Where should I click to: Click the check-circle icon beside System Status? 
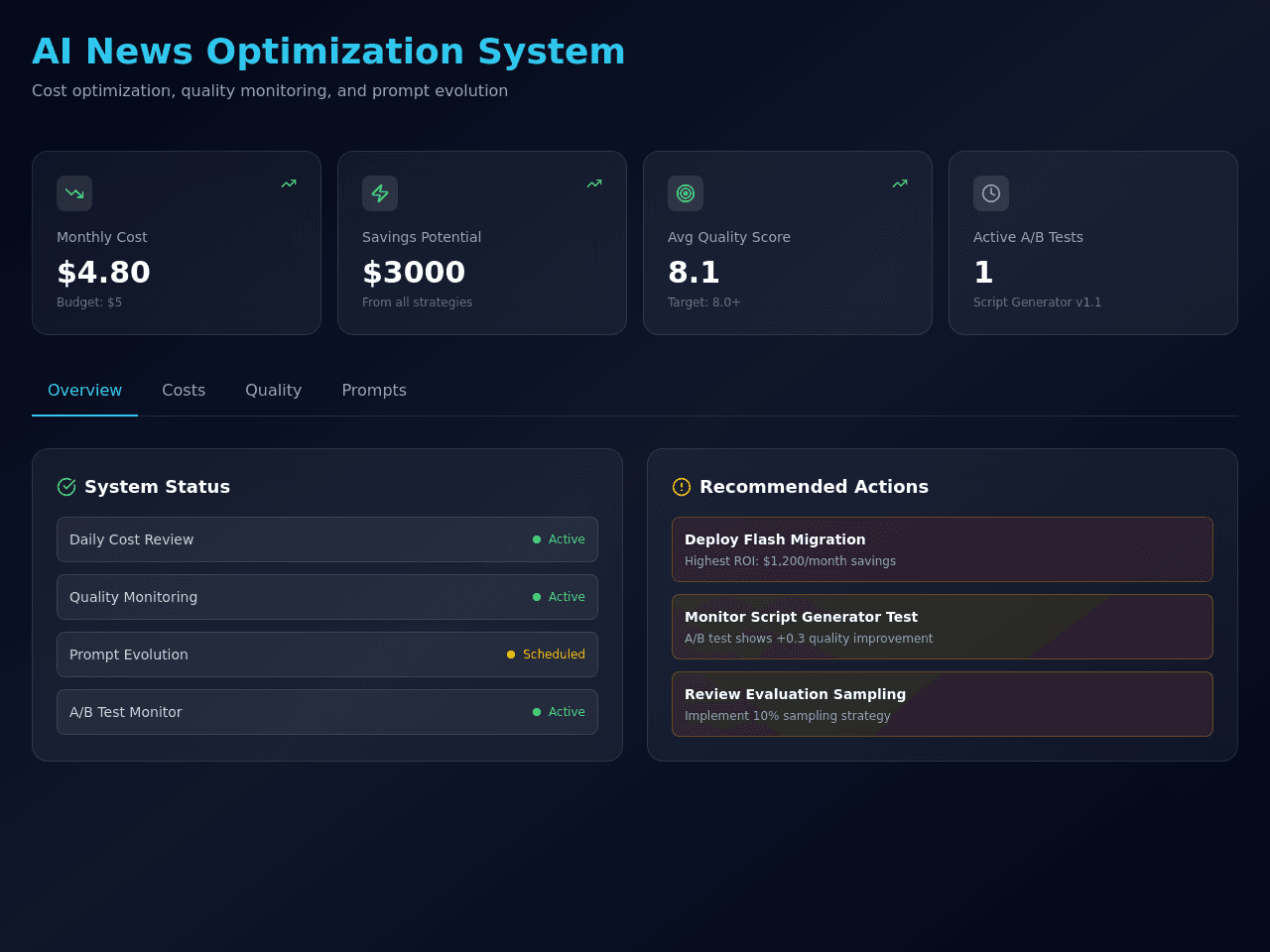(66, 487)
